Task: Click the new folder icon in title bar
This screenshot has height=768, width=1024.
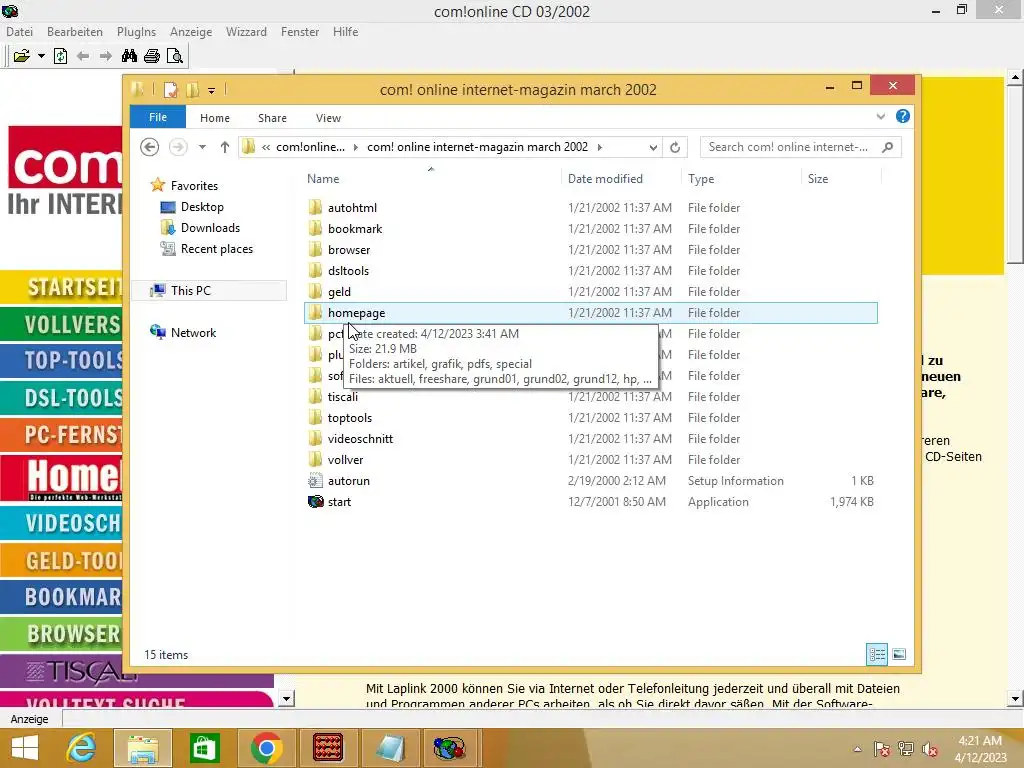Action: click(x=192, y=89)
